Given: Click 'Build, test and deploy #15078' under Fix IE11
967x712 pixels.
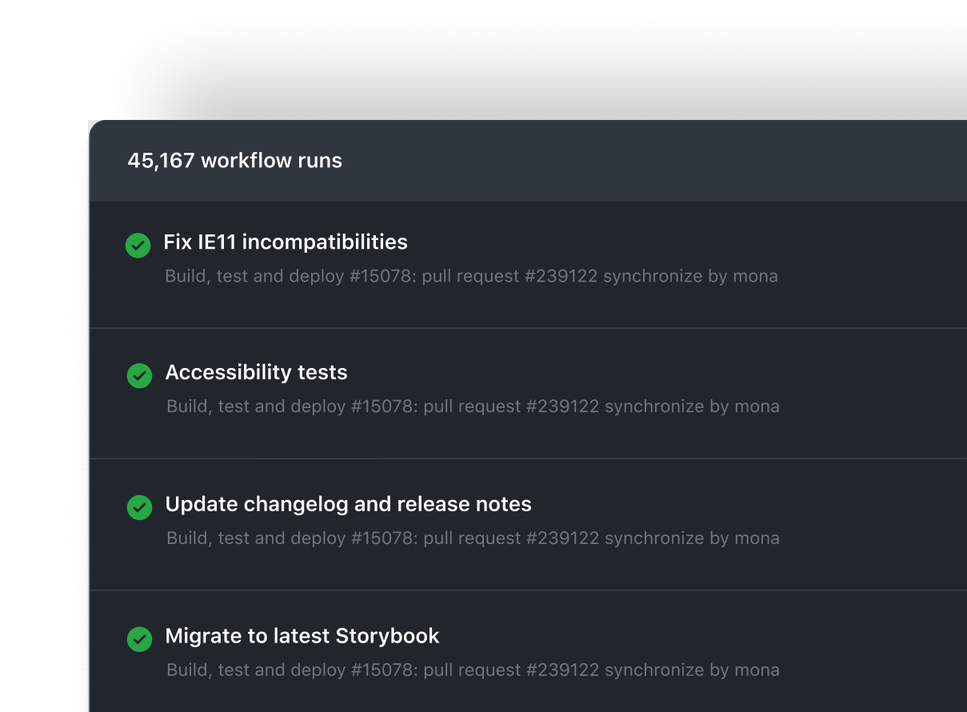Looking at the screenshot, I should (x=288, y=276).
